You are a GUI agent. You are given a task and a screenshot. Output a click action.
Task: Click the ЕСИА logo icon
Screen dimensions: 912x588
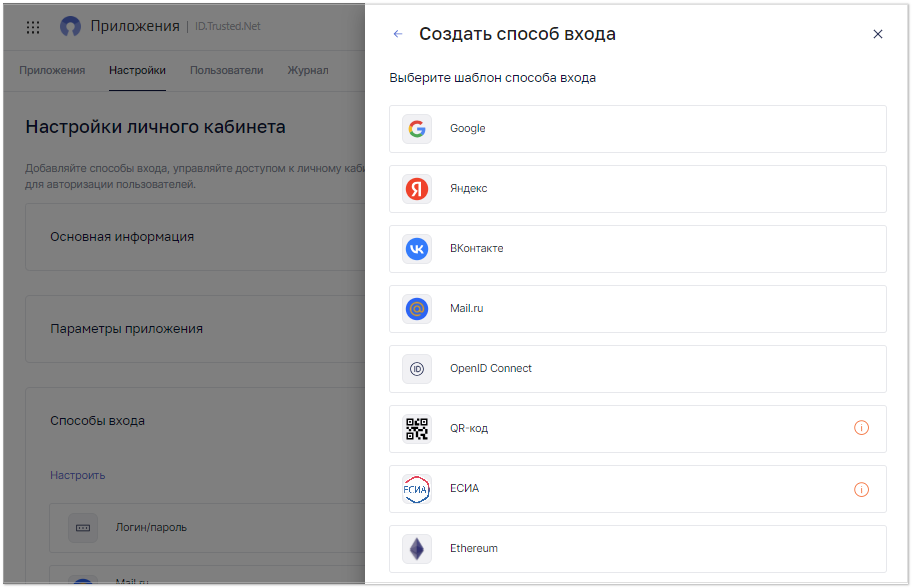(417, 489)
